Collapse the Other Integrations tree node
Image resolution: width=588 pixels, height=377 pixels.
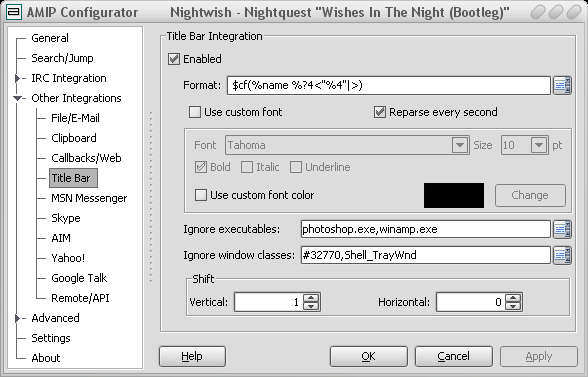point(17,98)
